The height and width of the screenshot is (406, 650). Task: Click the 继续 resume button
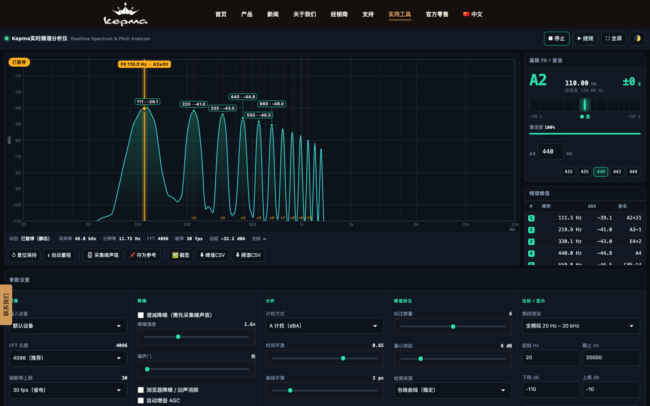(585, 39)
